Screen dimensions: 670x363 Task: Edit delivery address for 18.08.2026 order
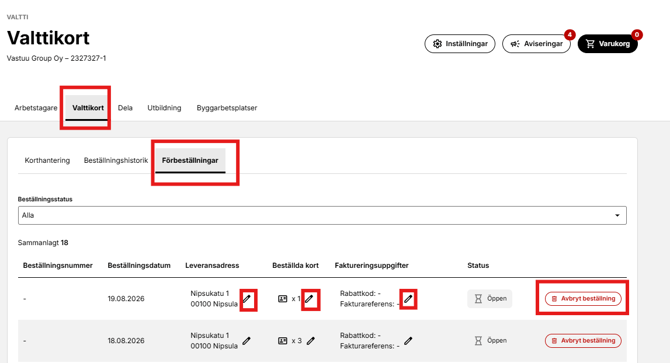(x=247, y=340)
